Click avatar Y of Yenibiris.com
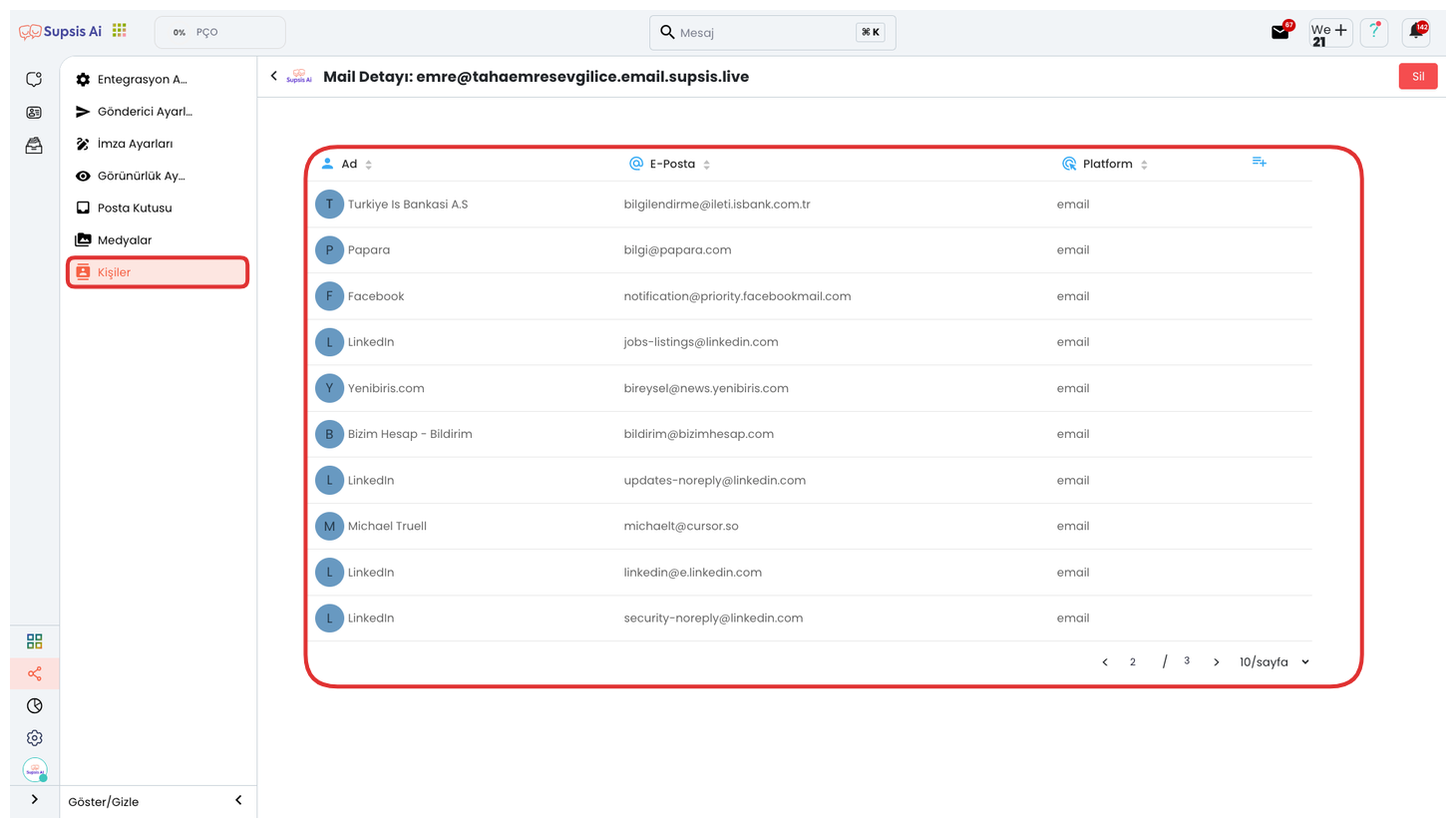Screen dimensions: 1456x828 click(329, 388)
